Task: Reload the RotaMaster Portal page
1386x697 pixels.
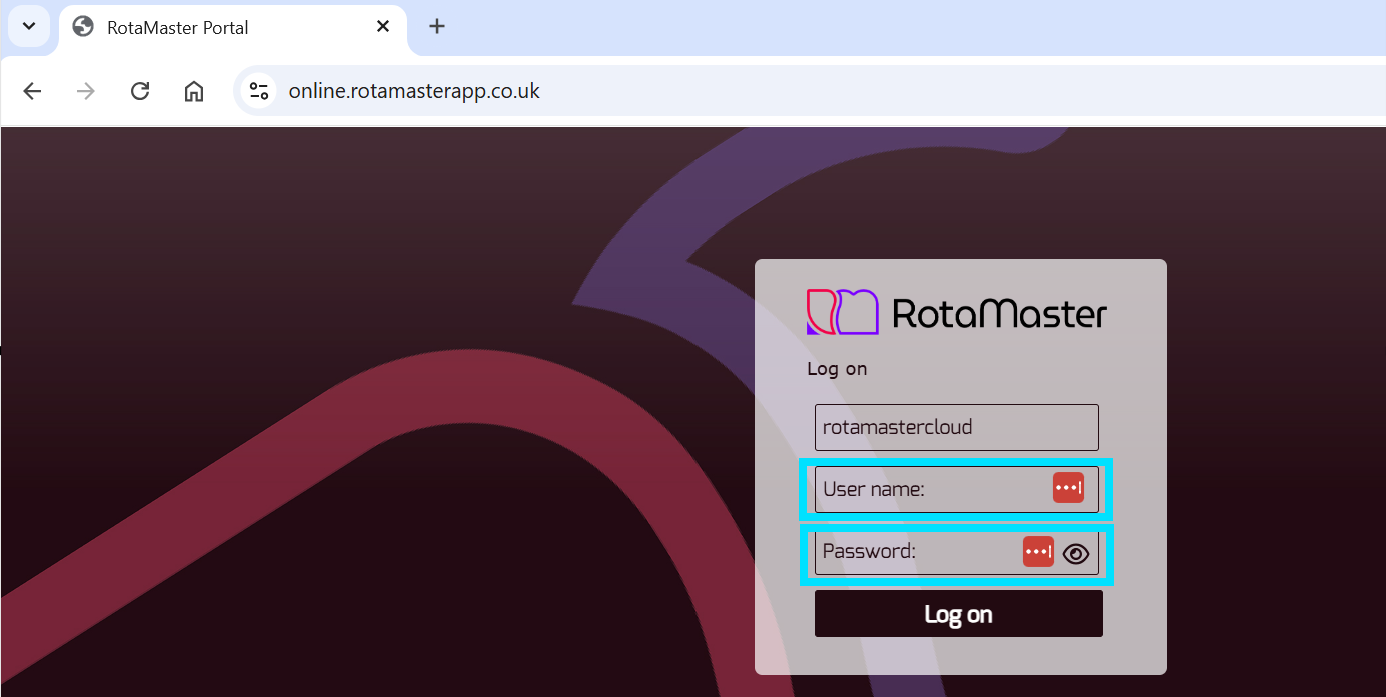Action: [x=140, y=90]
